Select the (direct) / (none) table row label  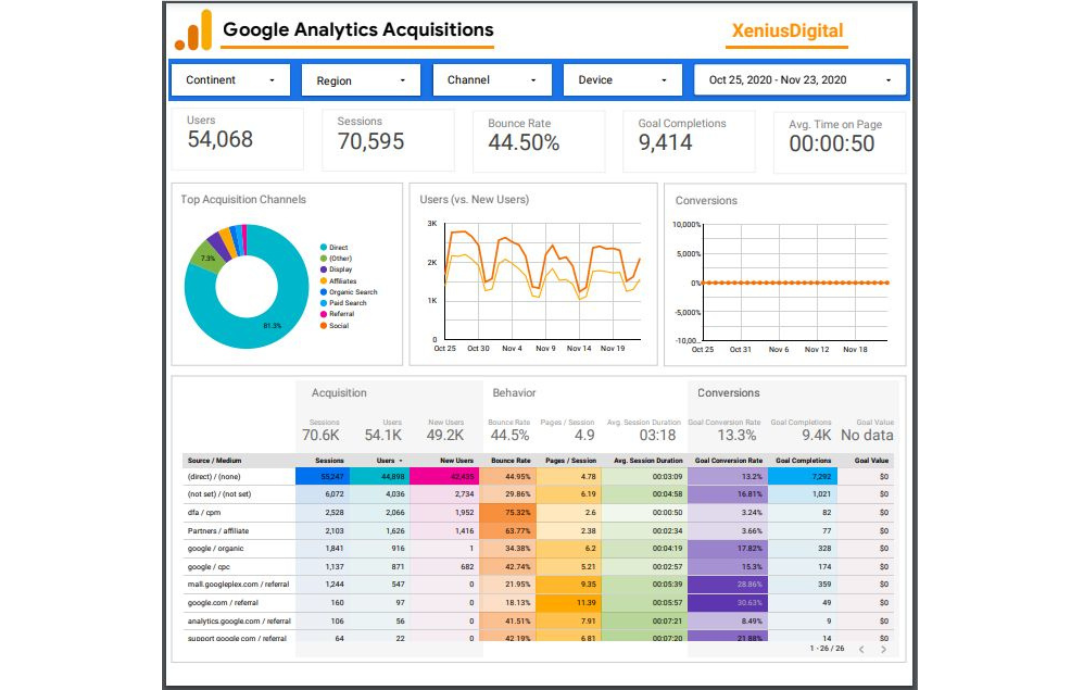(214, 477)
